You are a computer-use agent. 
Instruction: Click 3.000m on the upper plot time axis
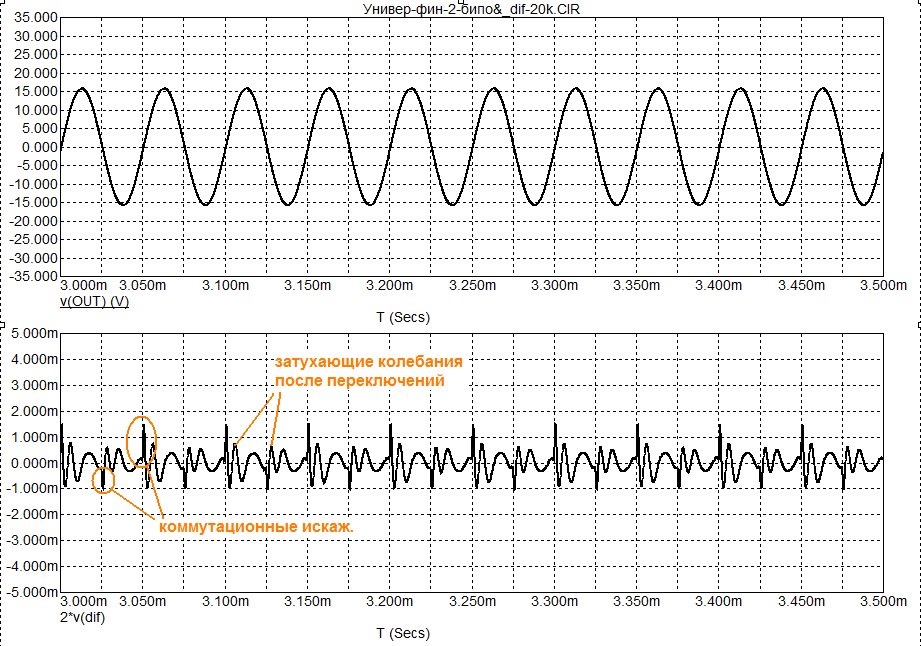[83, 285]
